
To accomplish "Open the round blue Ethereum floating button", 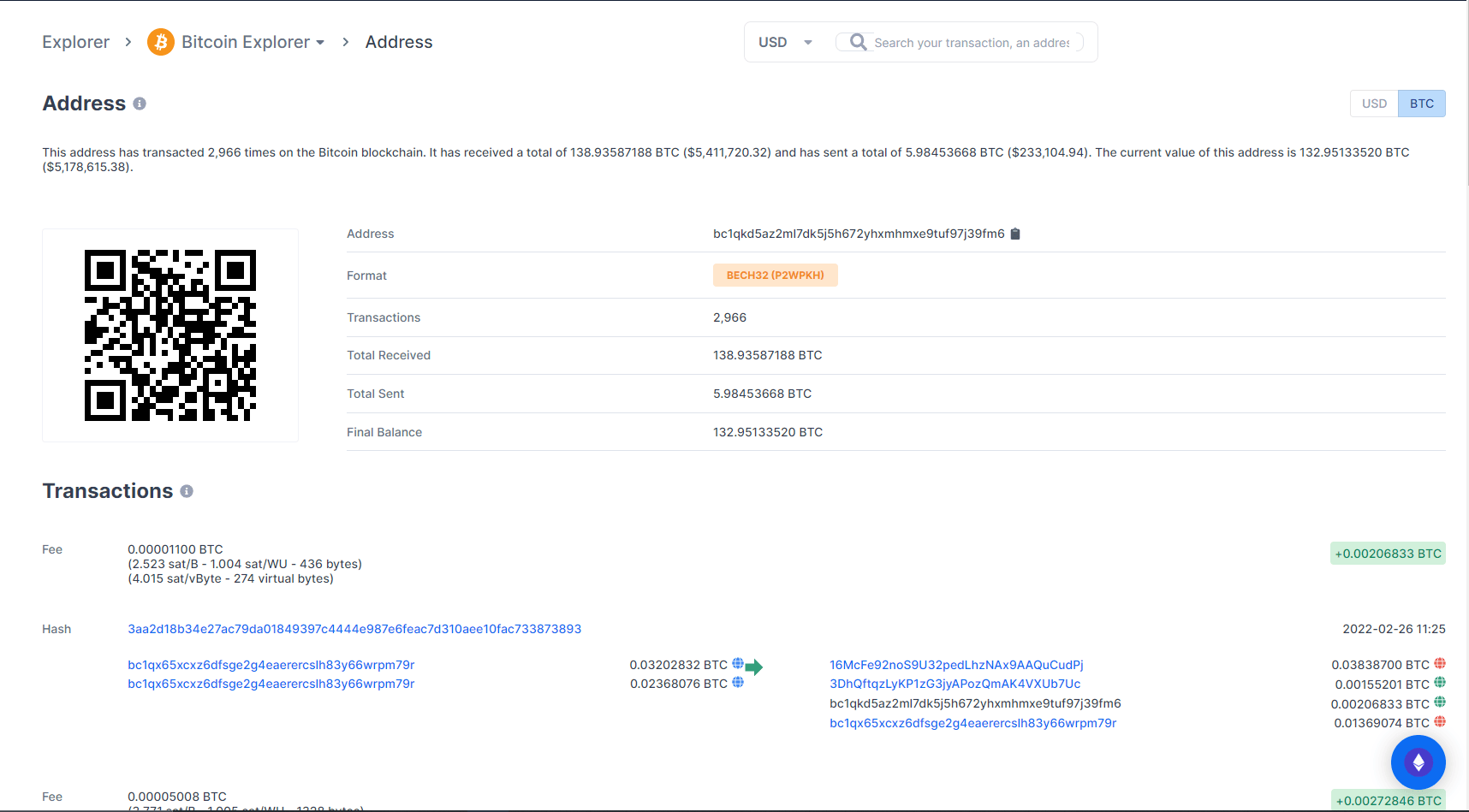I will (1418, 762).
